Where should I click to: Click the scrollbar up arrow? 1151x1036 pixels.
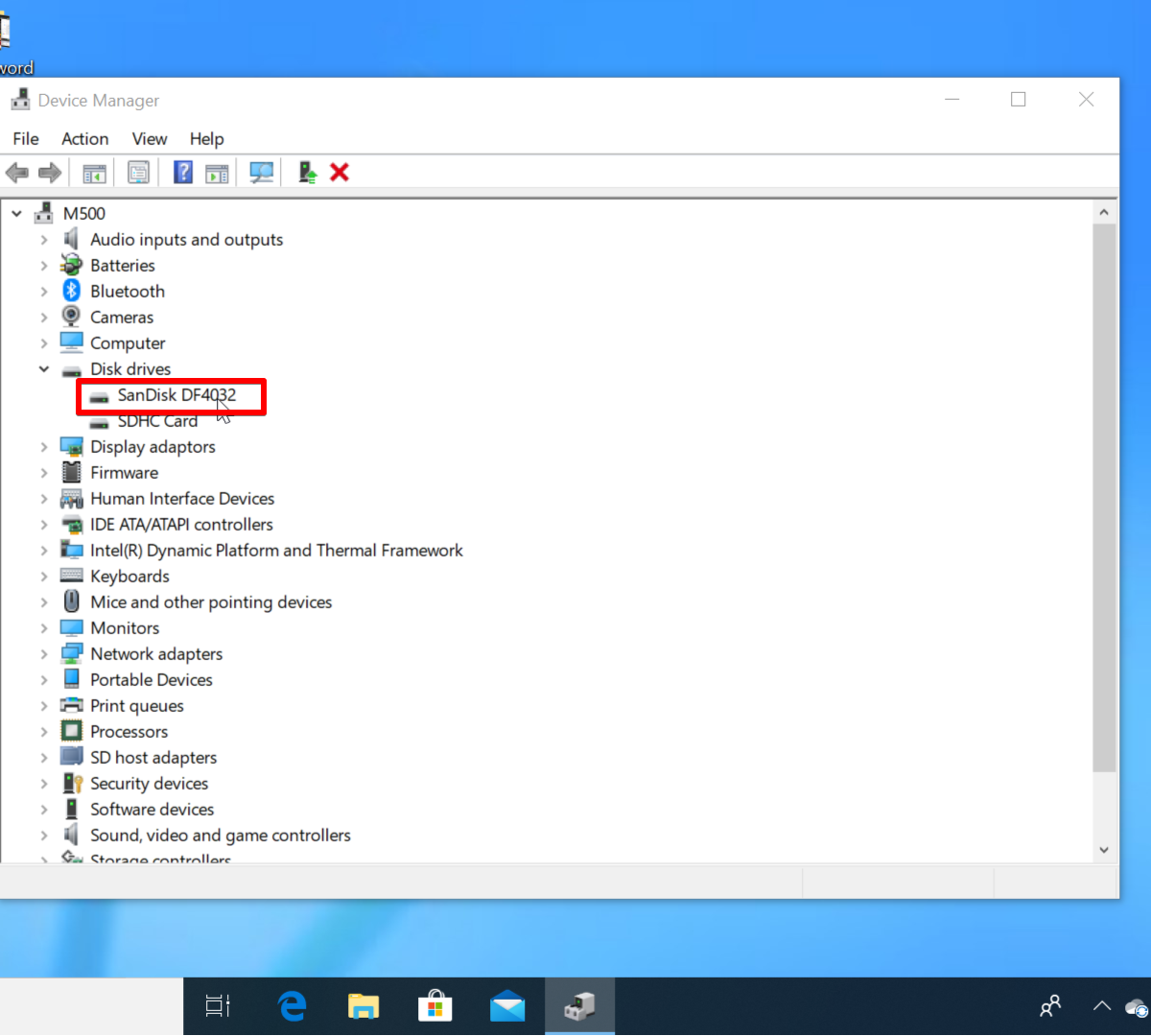point(1104,213)
